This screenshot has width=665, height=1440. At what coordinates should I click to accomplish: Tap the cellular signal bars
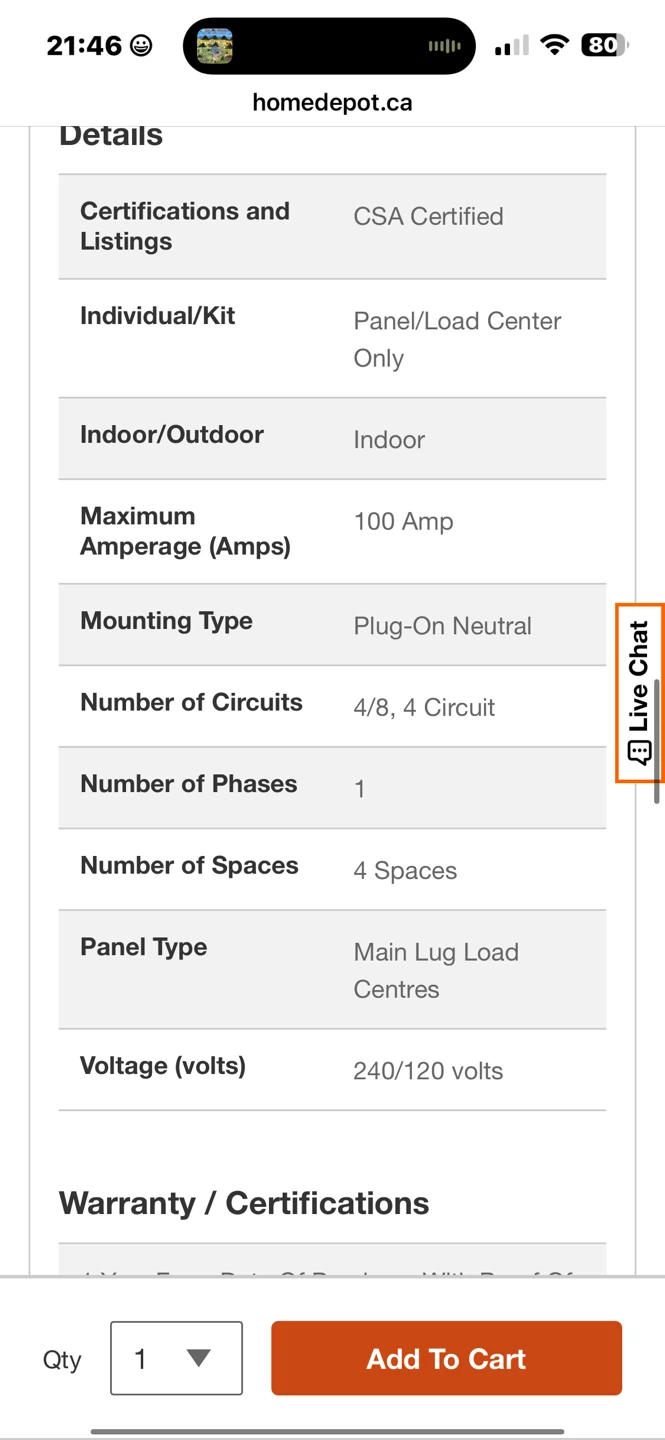(x=511, y=46)
